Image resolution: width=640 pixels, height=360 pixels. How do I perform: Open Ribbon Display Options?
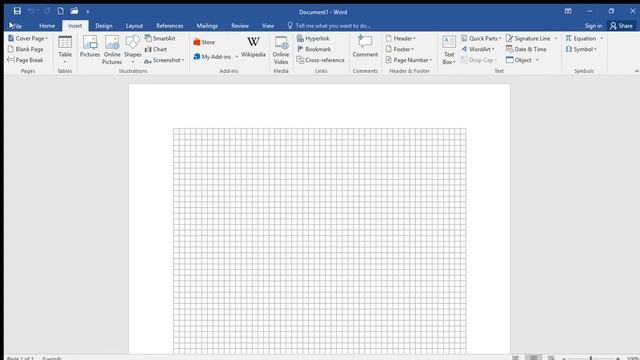568,11
